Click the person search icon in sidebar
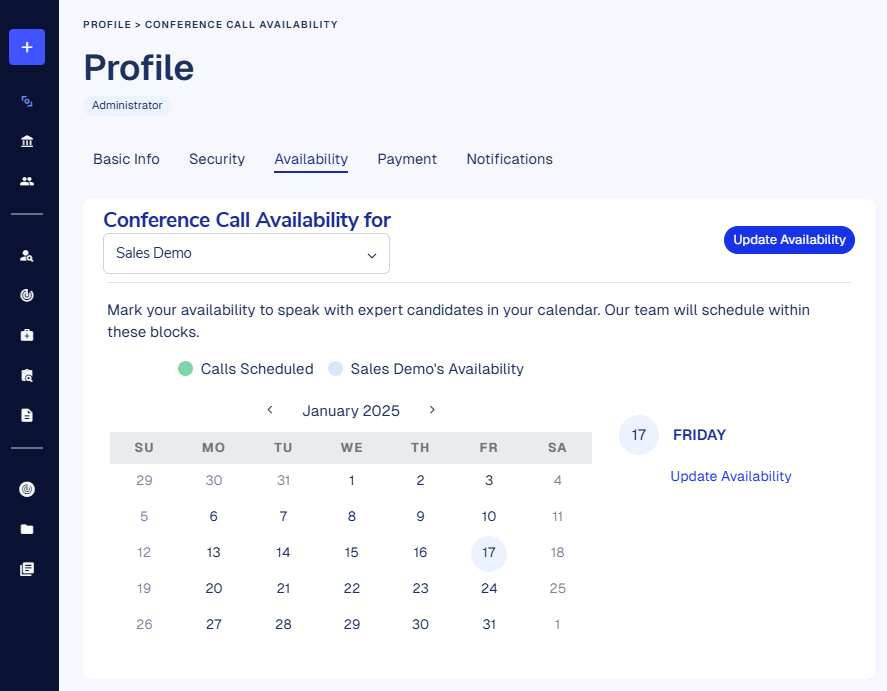887x691 pixels. click(27, 255)
